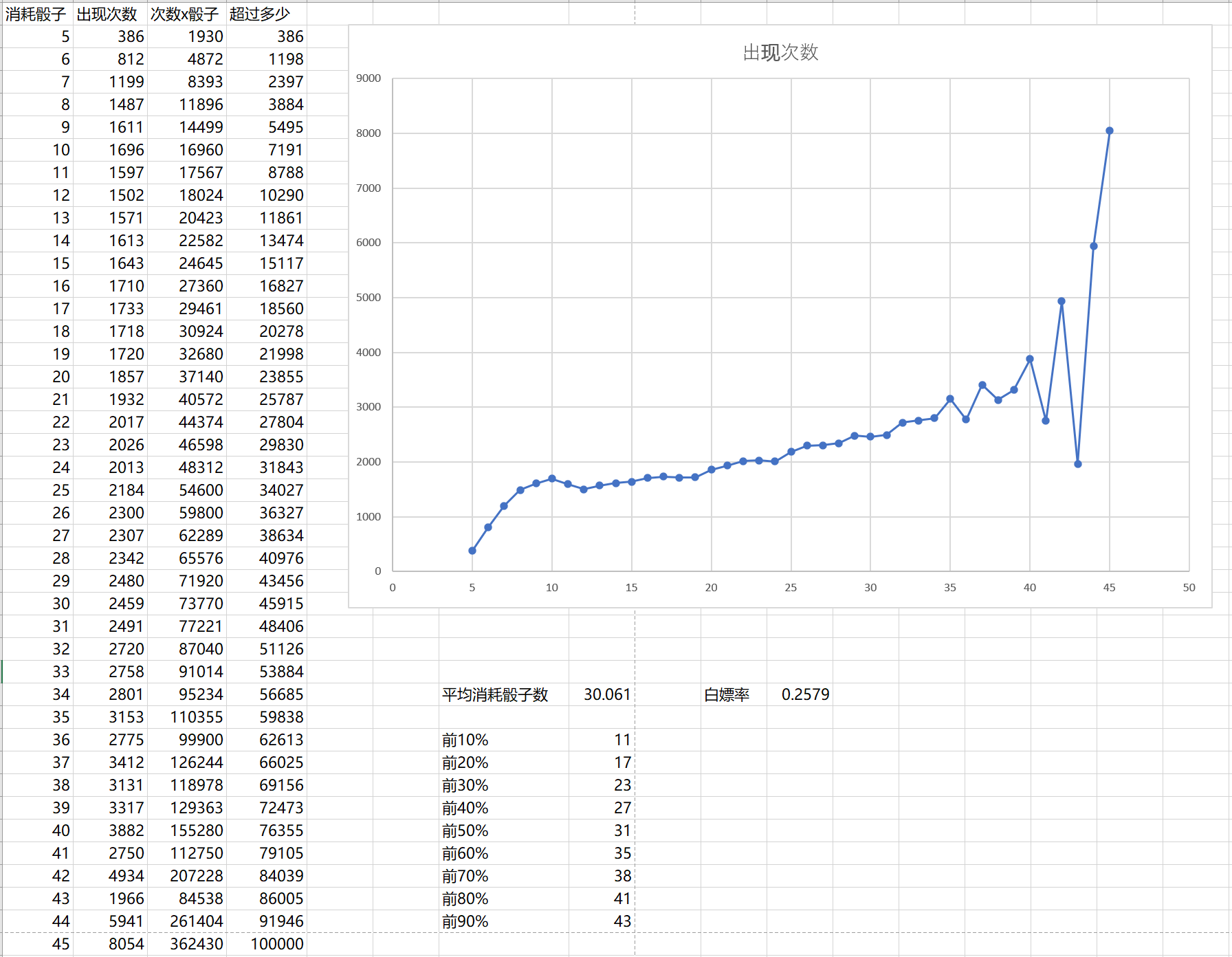Select cell showing 118978
This screenshot has width=1232, height=957.
(x=186, y=785)
